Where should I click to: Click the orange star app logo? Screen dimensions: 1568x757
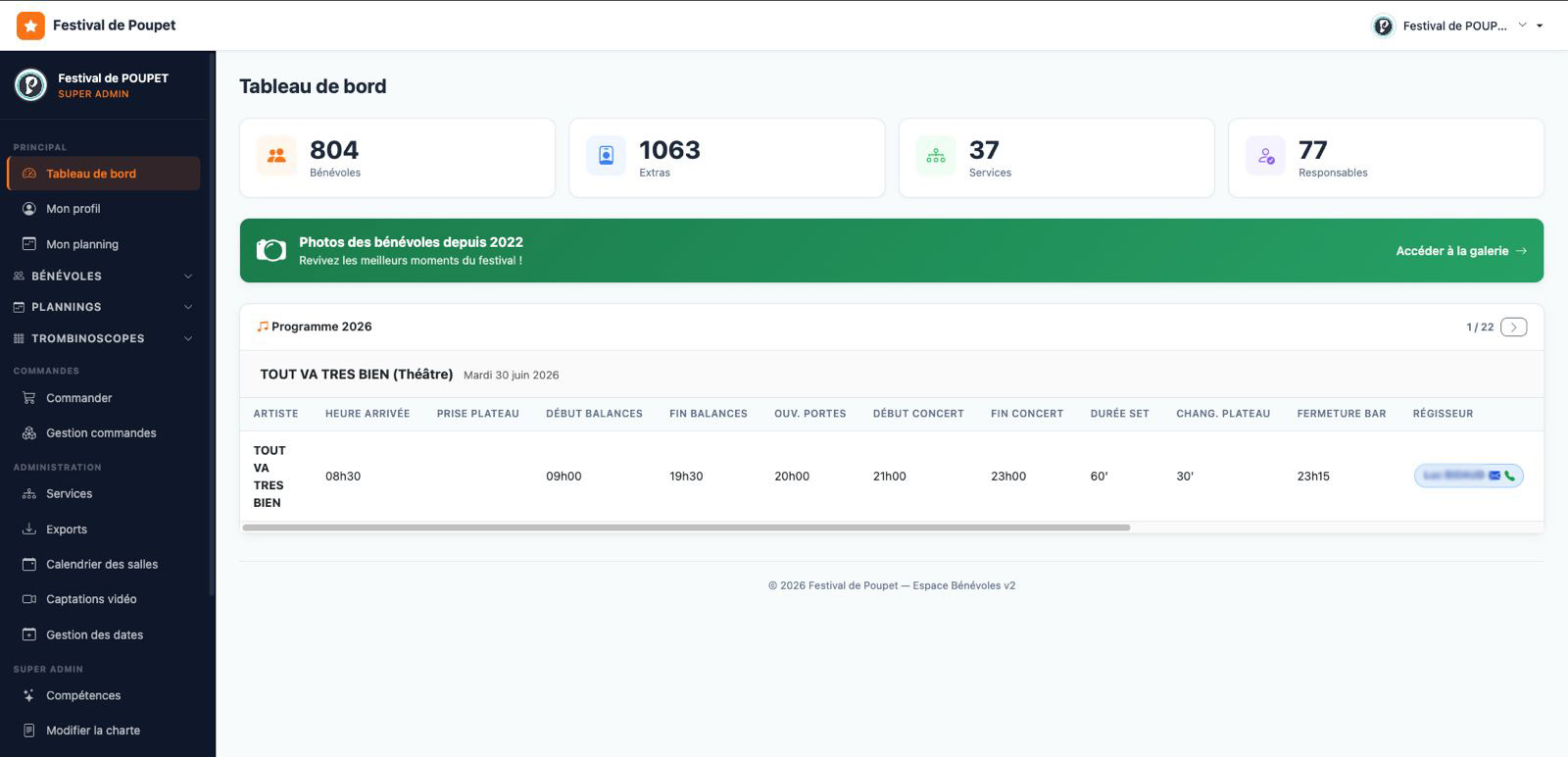click(30, 25)
